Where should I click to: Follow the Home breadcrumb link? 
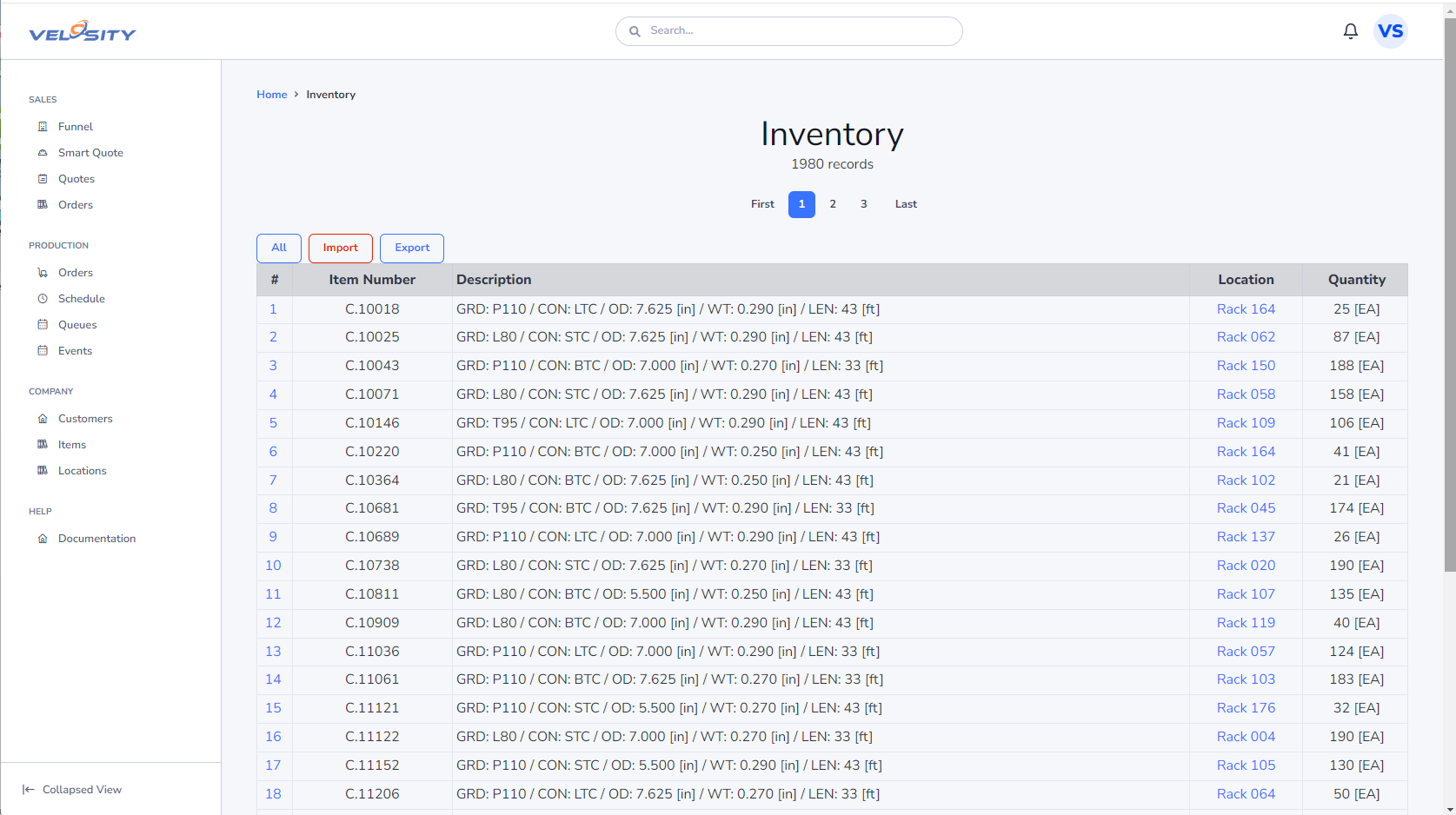271,95
